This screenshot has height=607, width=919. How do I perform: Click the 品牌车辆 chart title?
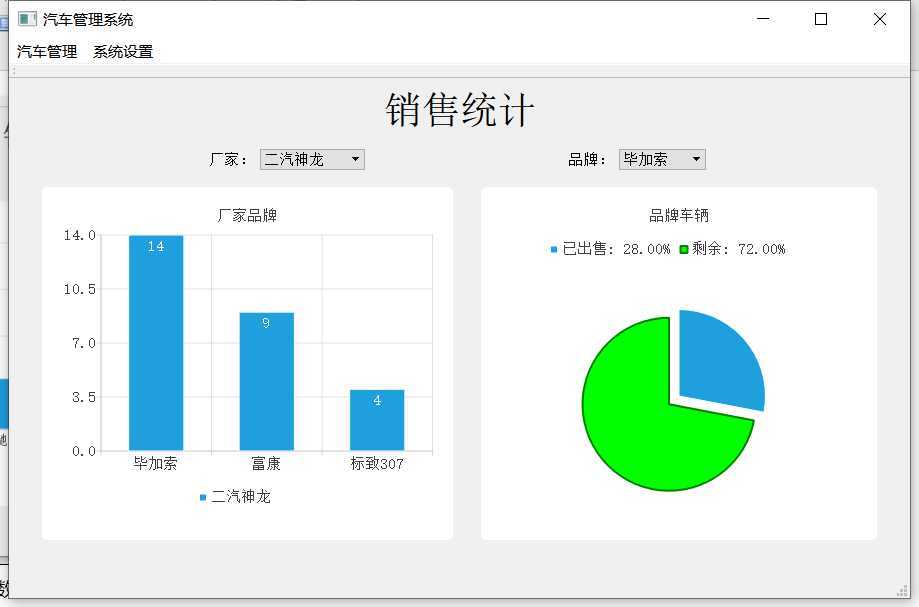(x=679, y=216)
